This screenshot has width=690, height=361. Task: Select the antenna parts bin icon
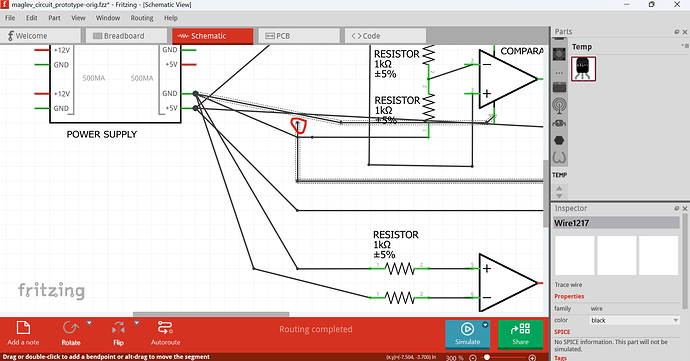(559, 105)
